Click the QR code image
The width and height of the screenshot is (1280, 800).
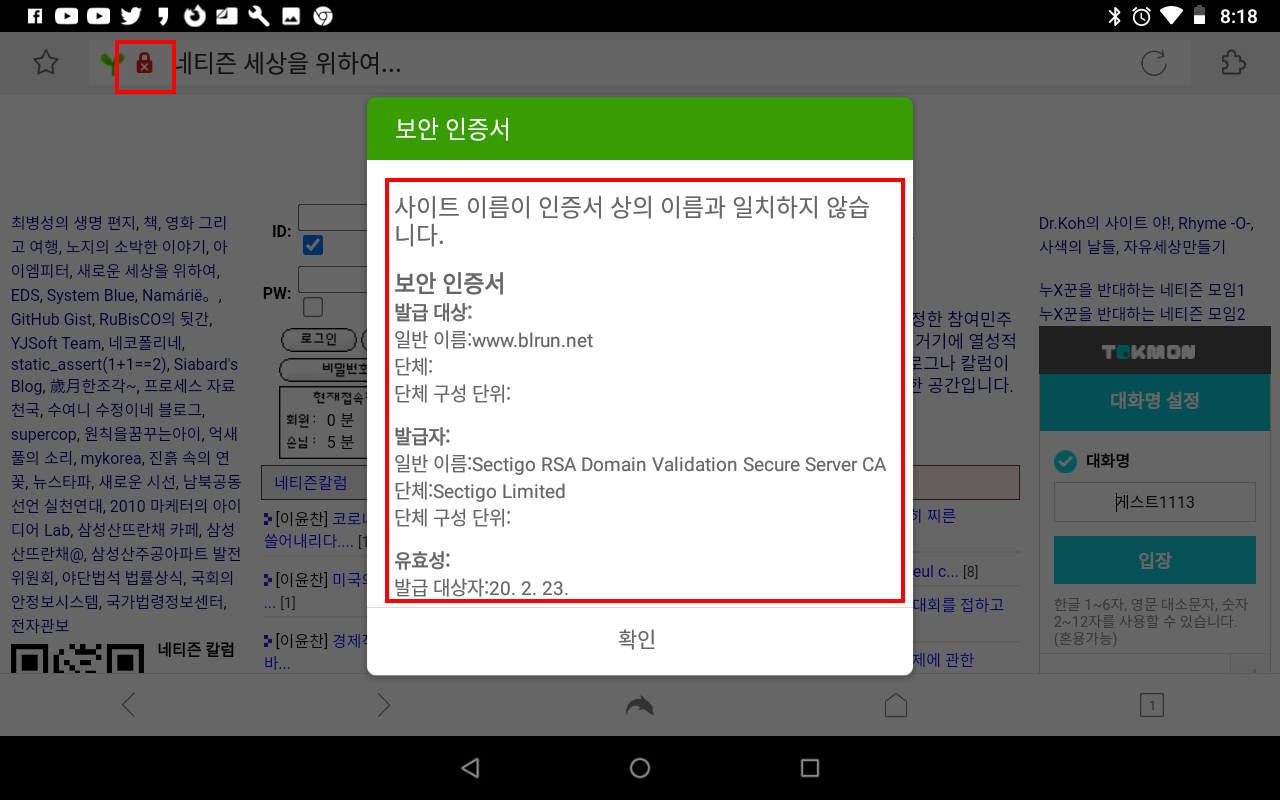pyautogui.click(x=77, y=660)
